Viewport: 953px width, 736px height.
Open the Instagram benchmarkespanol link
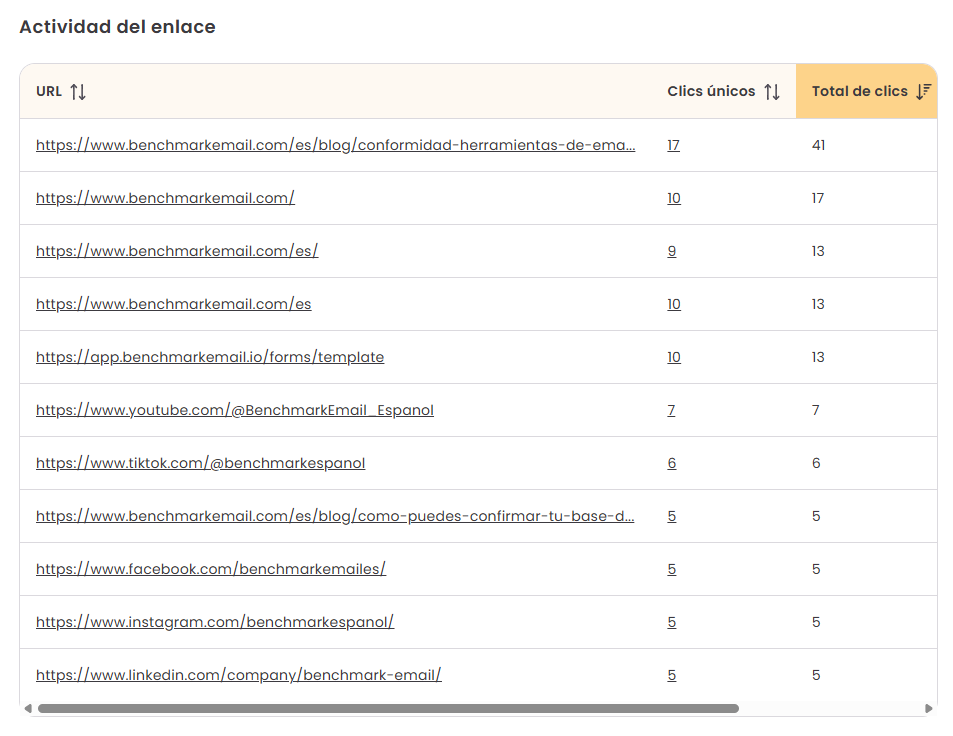click(x=215, y=622)
